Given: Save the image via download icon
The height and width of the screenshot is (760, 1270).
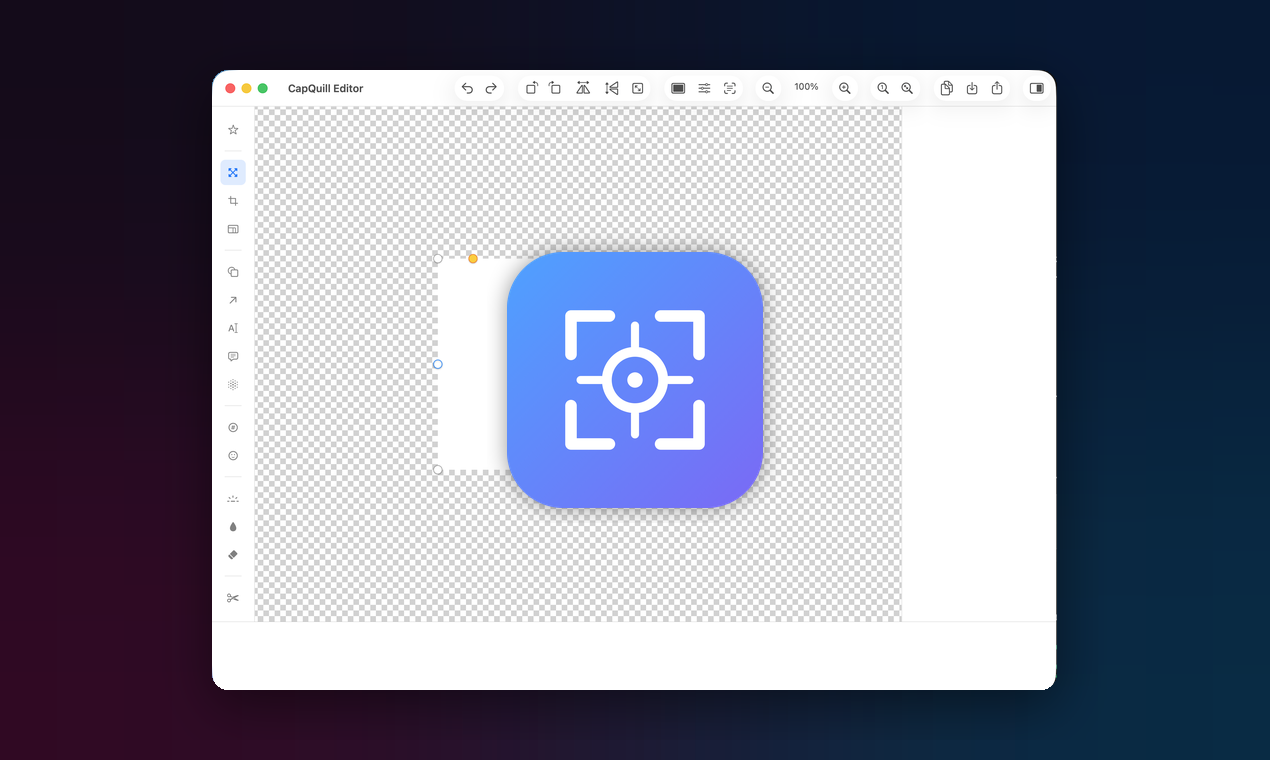Looking at the screenshot, I should (972, 88).
